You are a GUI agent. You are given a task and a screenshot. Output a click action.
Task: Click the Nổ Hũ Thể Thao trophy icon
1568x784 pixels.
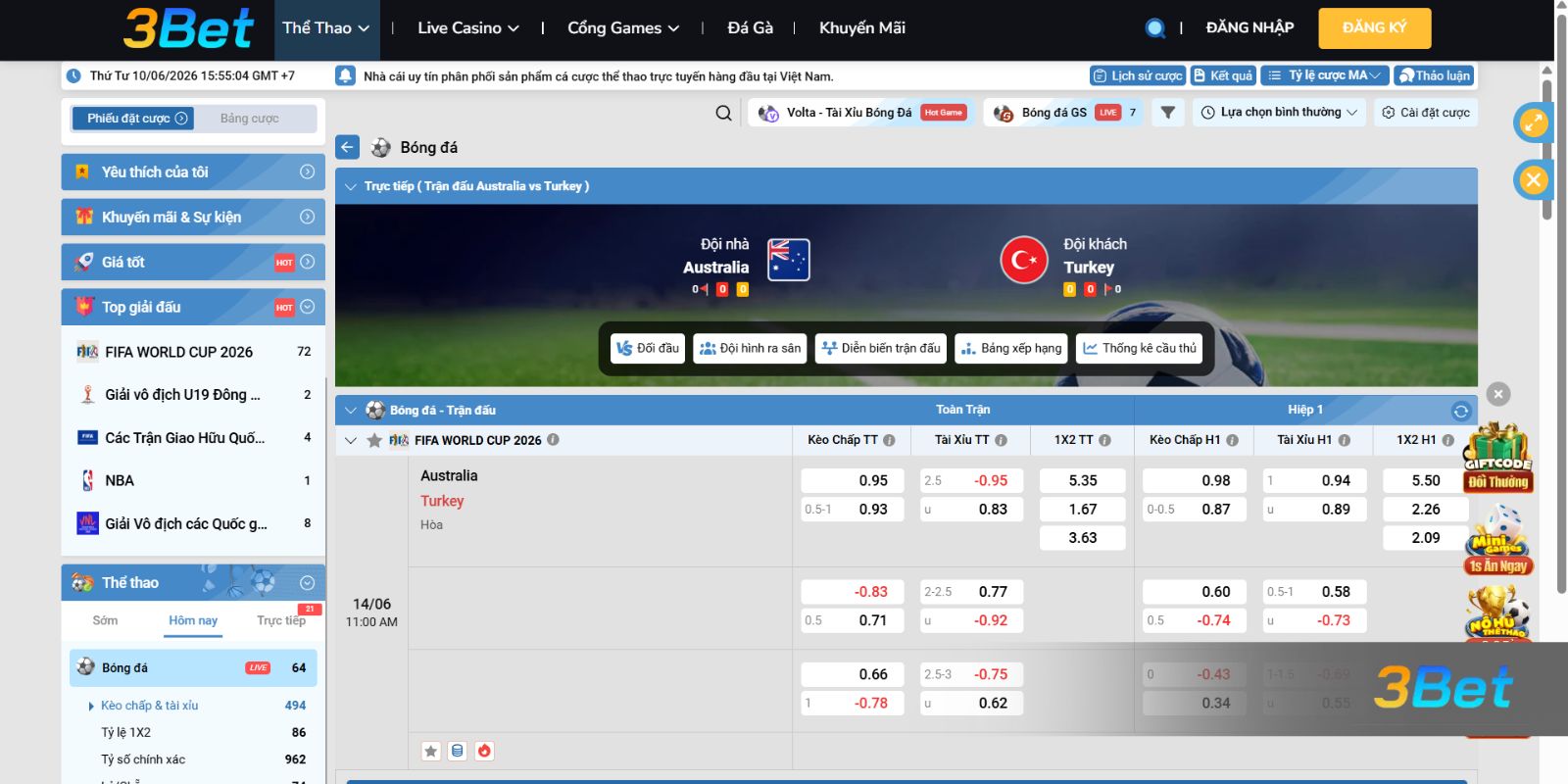tap(1498, 614)
